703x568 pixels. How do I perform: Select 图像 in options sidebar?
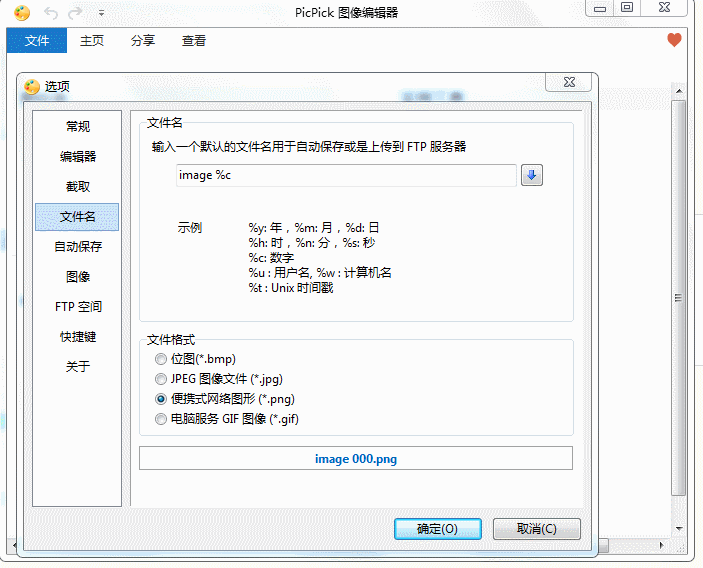[x=78, y=277]
